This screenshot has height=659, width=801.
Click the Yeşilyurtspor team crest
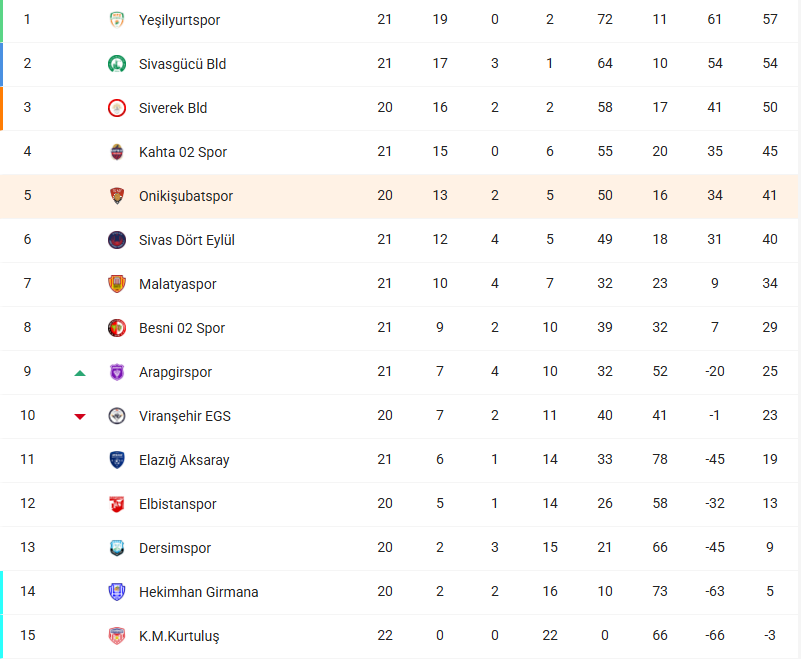117,20
